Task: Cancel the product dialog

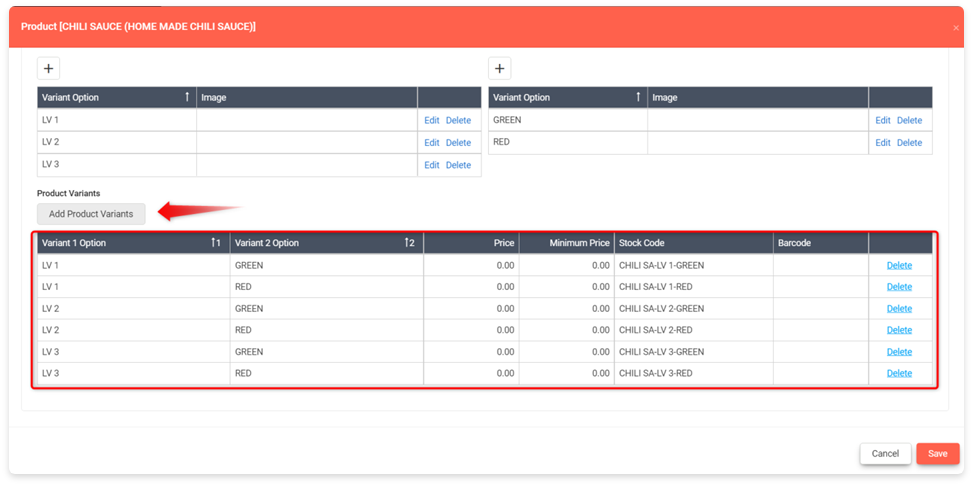Action: pos(885,453)
